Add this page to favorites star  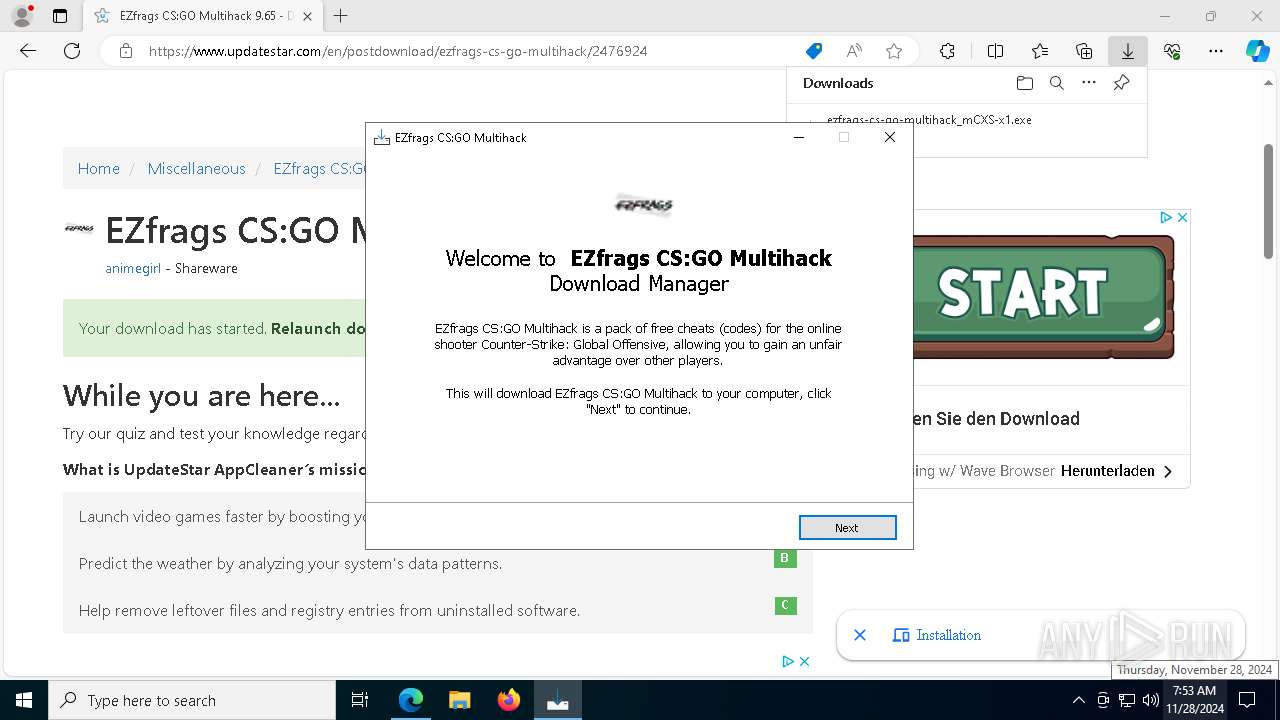pos(894,51)
